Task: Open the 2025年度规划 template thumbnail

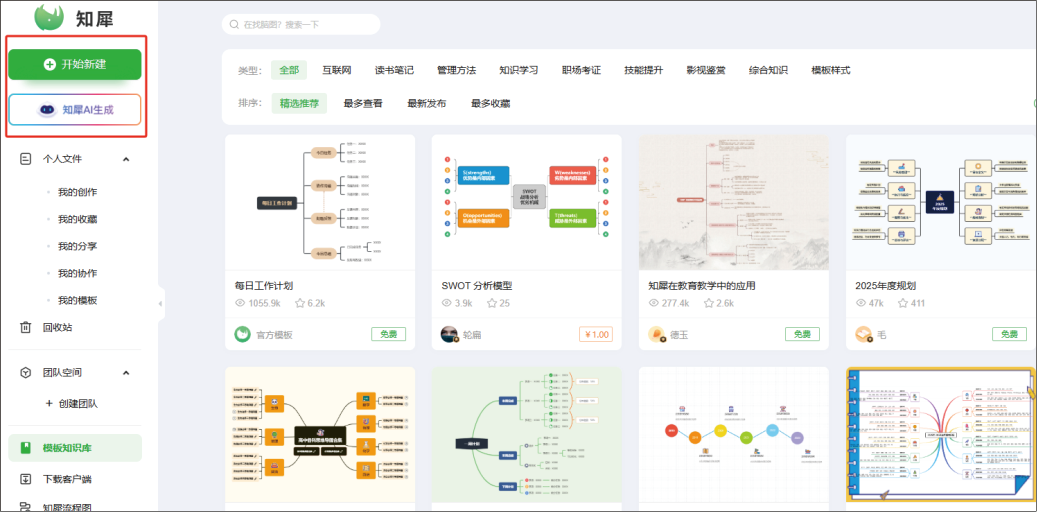Action: click(940, 203)
